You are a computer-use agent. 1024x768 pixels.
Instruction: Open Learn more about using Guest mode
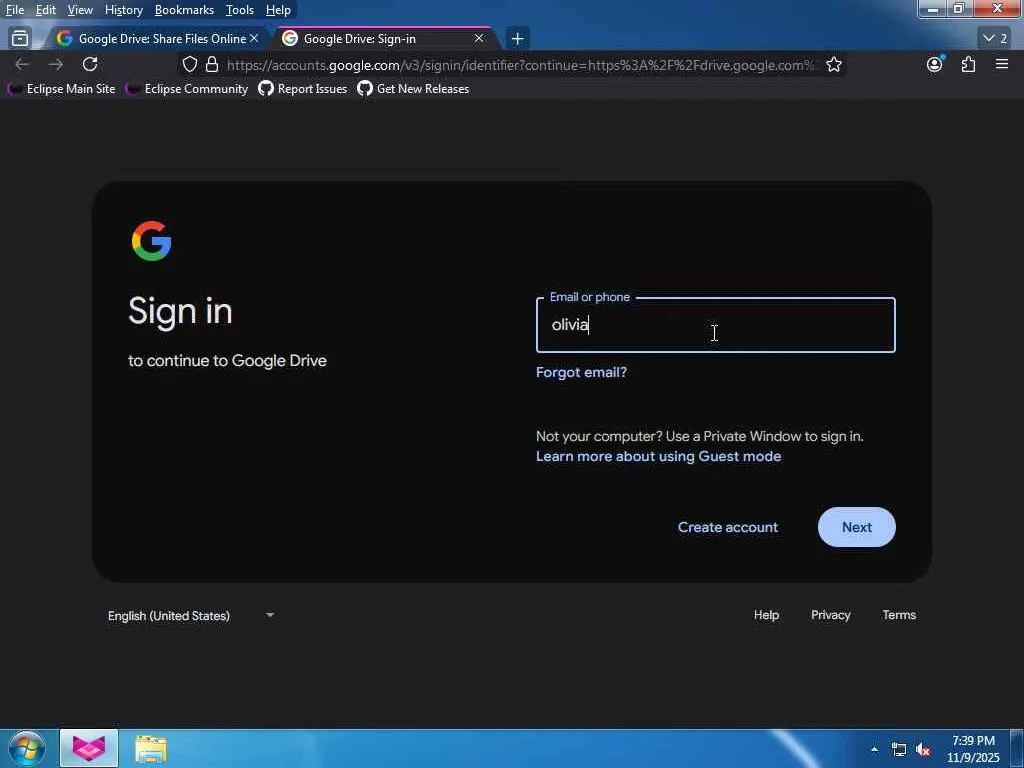click(x=658, y=456)
